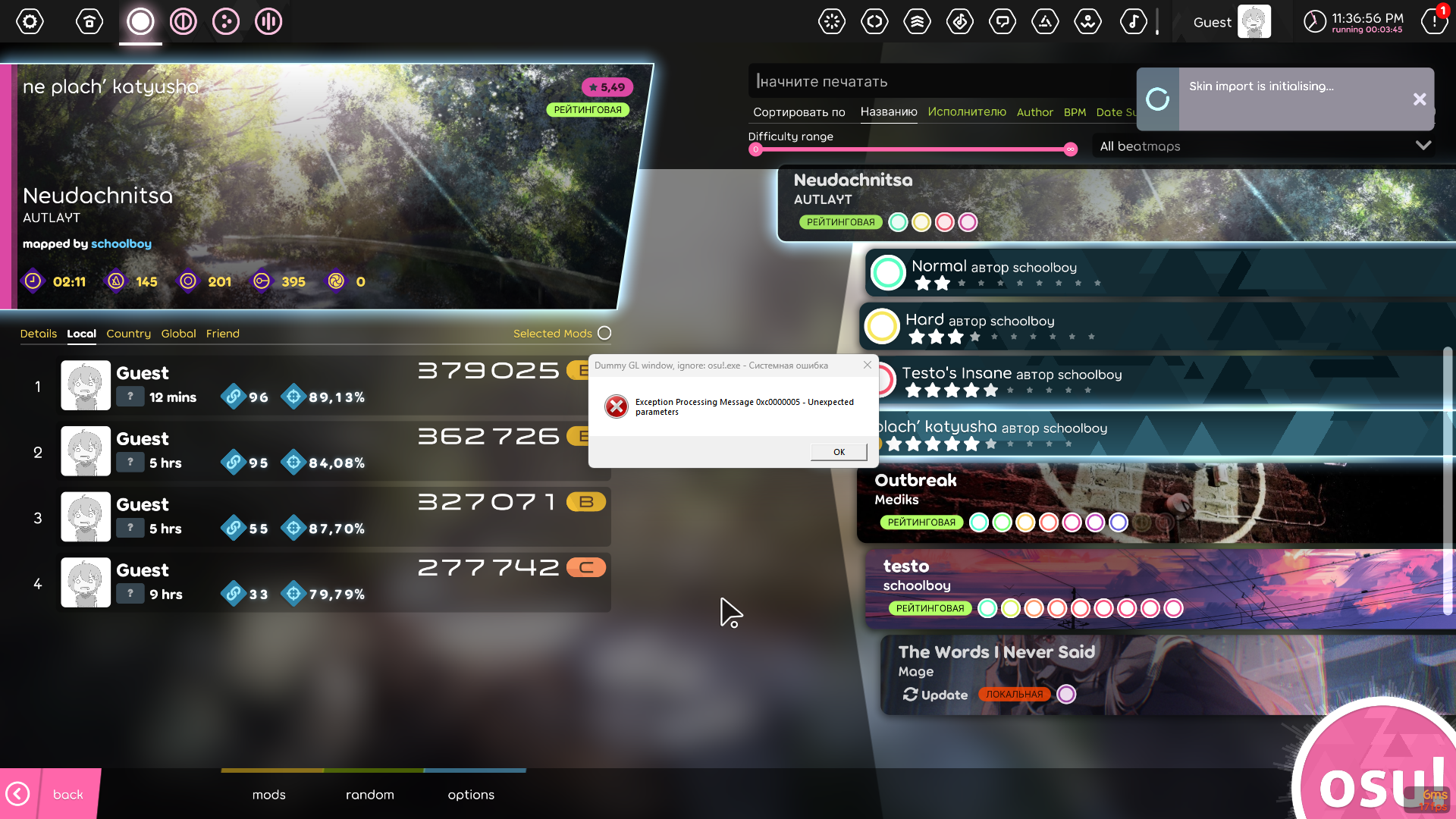Open the chat speech bubble icon
The height and width of the screenshot is (819, 1456).
coord(1002,21)
